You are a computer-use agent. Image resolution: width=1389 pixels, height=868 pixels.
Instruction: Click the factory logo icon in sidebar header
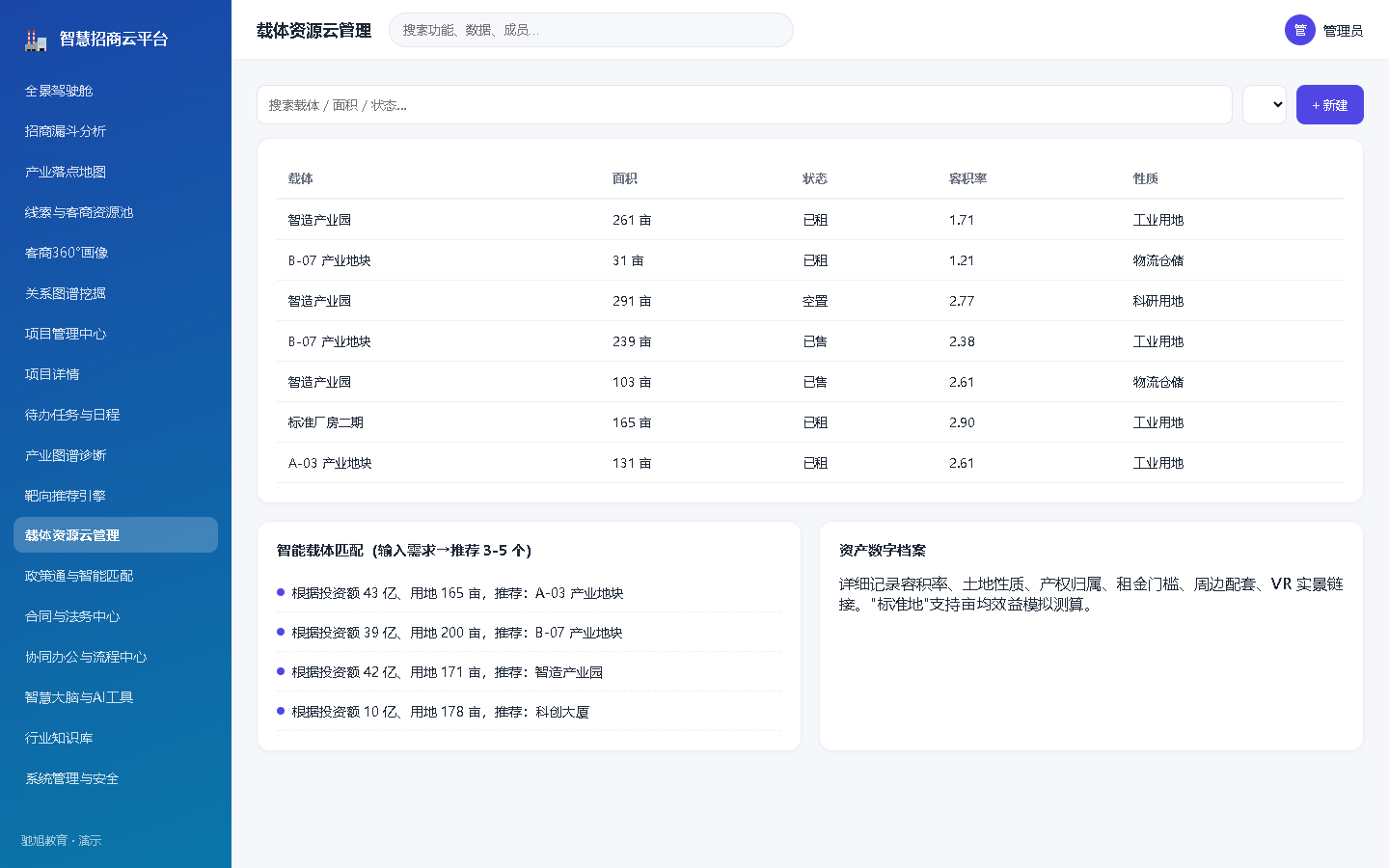(x=36, y=40)
